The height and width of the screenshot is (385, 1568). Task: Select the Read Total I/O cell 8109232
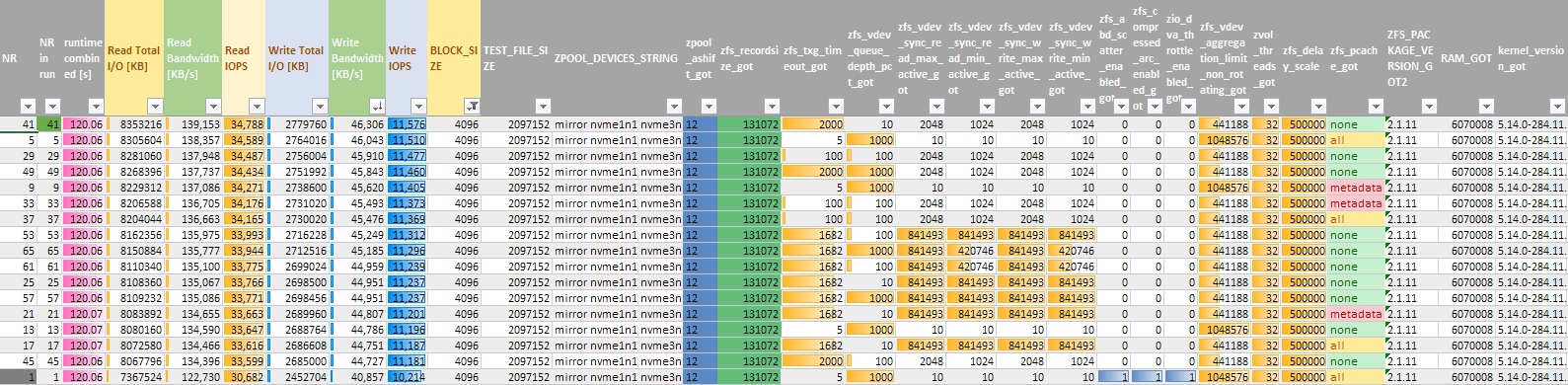(134, 298)
